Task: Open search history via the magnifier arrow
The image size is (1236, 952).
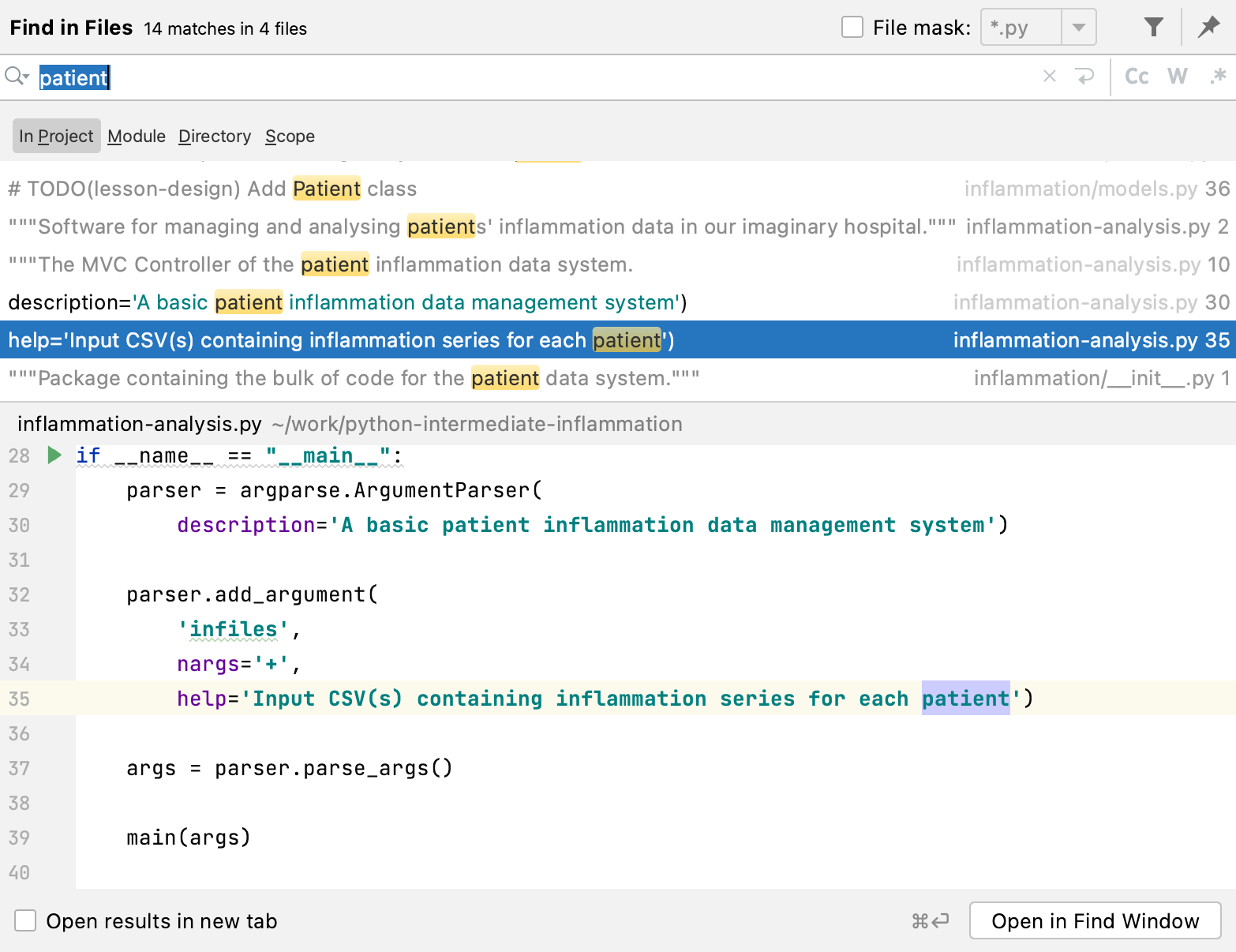Action: click(x=16, y=77)
